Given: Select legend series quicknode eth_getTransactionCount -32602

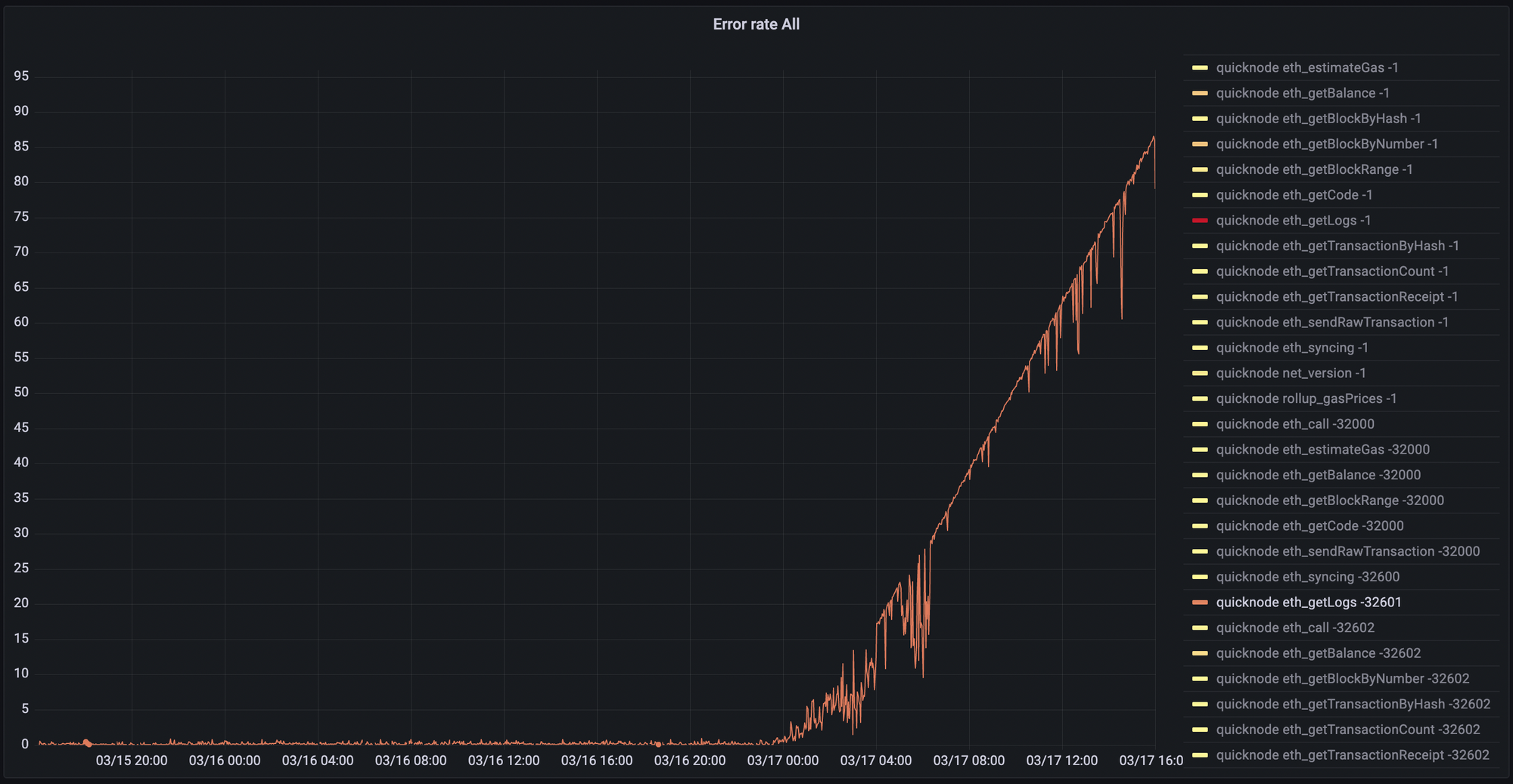Looking at the screenshot, I should (1347, 730).
